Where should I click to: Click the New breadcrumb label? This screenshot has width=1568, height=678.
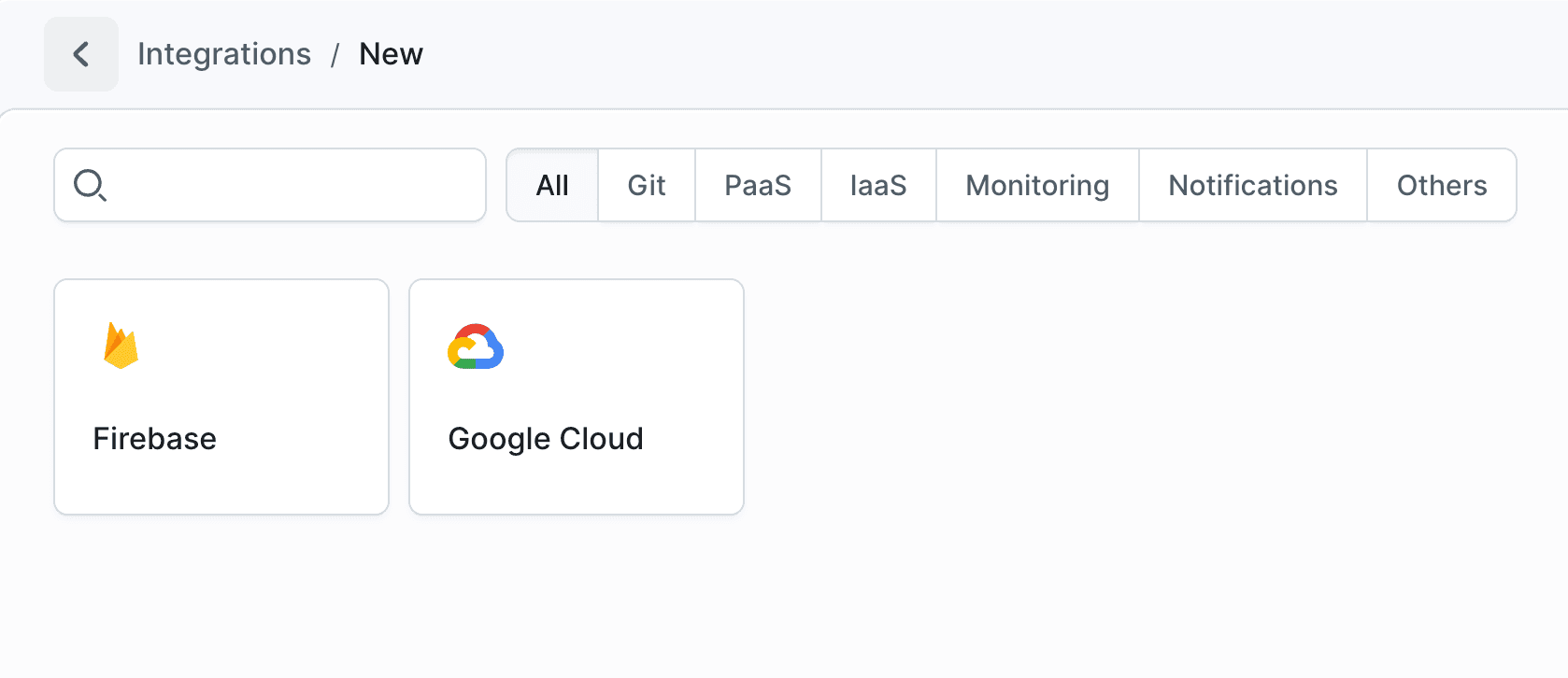point(391,53)
